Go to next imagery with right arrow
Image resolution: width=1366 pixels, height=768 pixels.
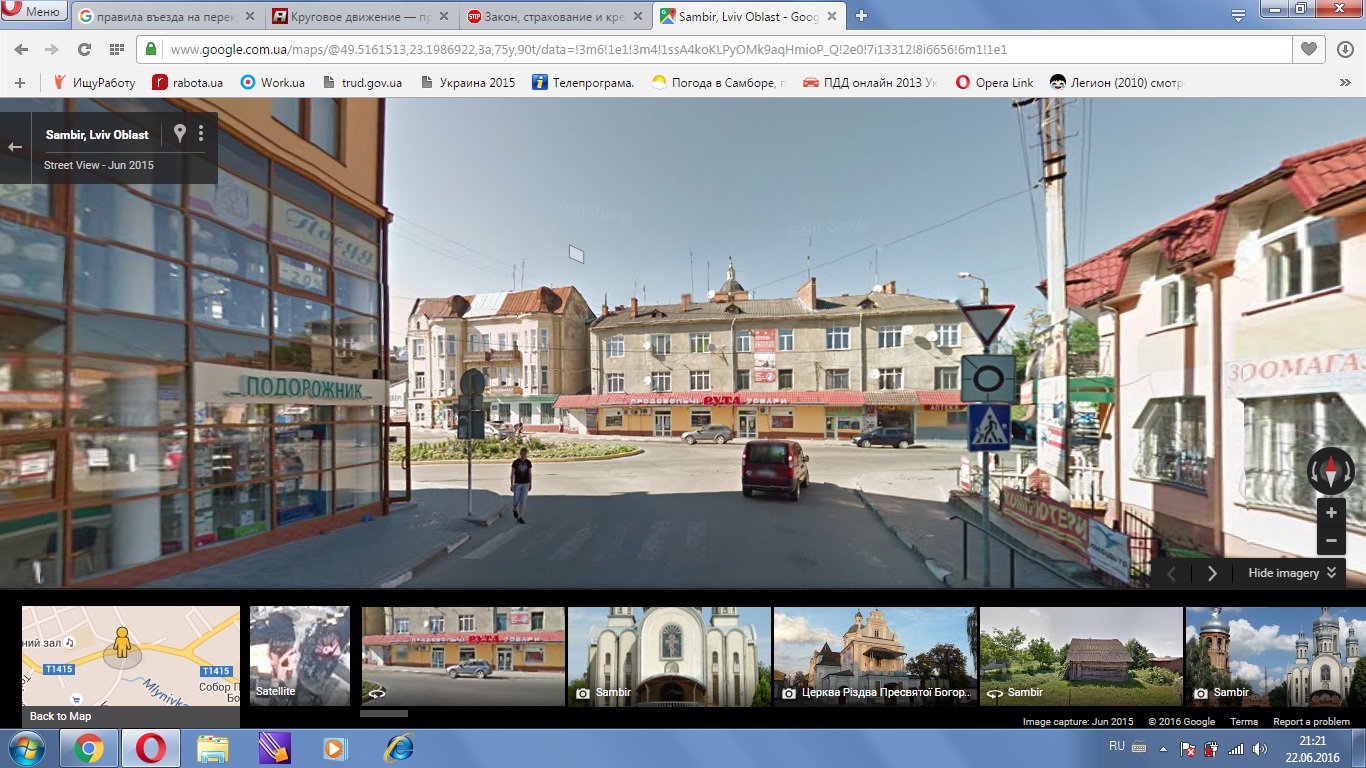(x=1212, y=573)
